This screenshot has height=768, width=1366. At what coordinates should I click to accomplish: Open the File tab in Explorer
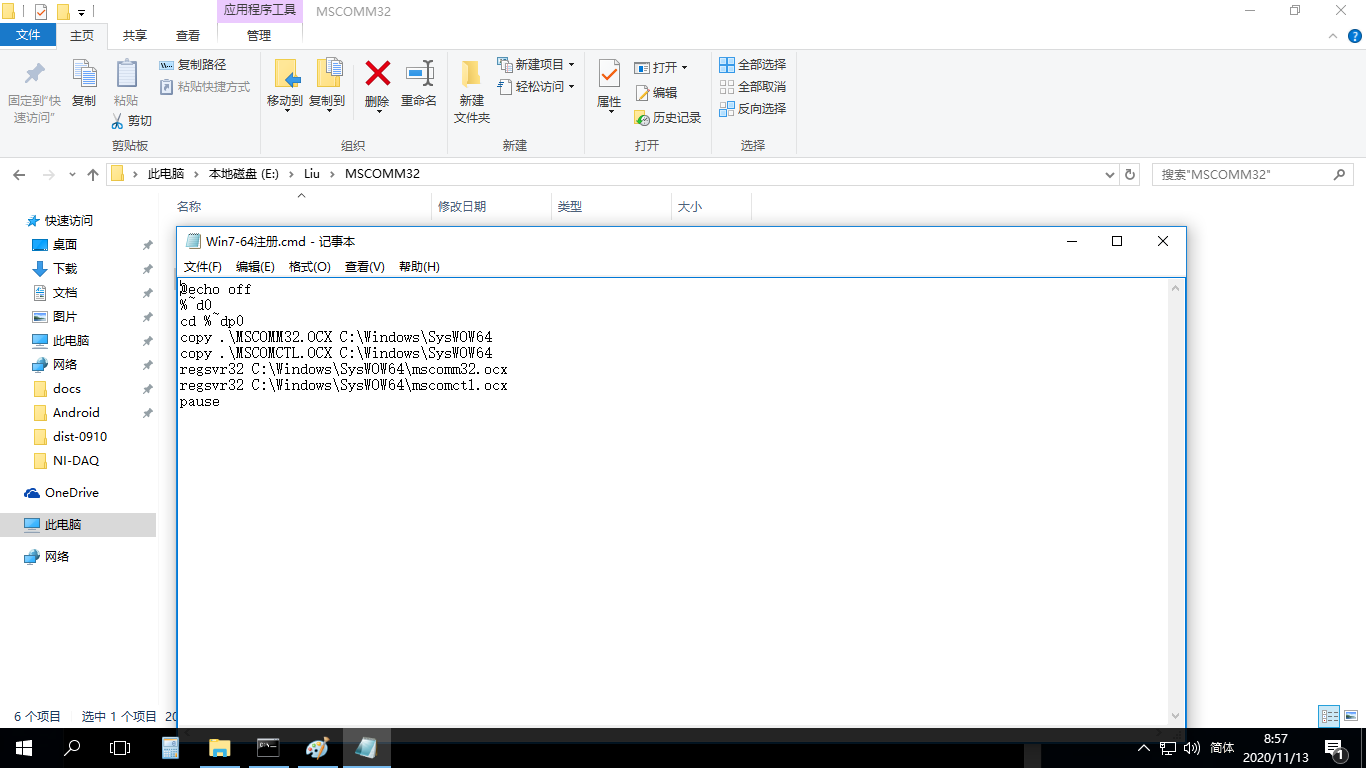click(28, 35)
